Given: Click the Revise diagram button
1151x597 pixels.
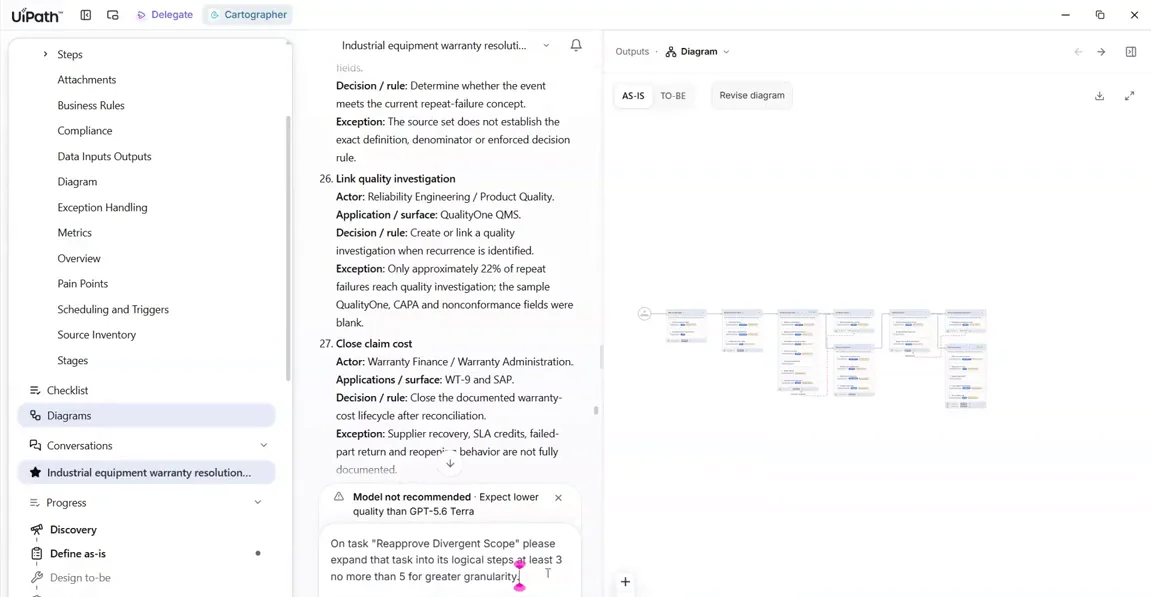Looking at the screenshot, I should pyautogui.click(x=752, y=95).
